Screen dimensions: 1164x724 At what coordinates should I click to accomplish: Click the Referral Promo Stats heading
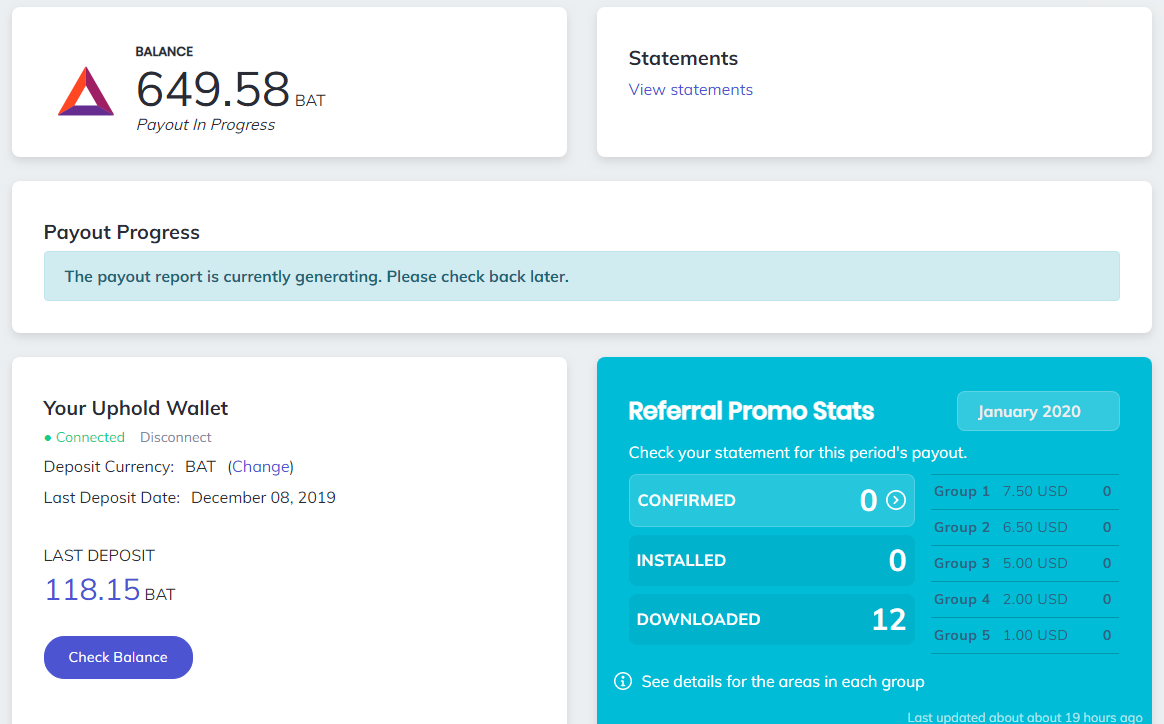(x=751, y=411)
